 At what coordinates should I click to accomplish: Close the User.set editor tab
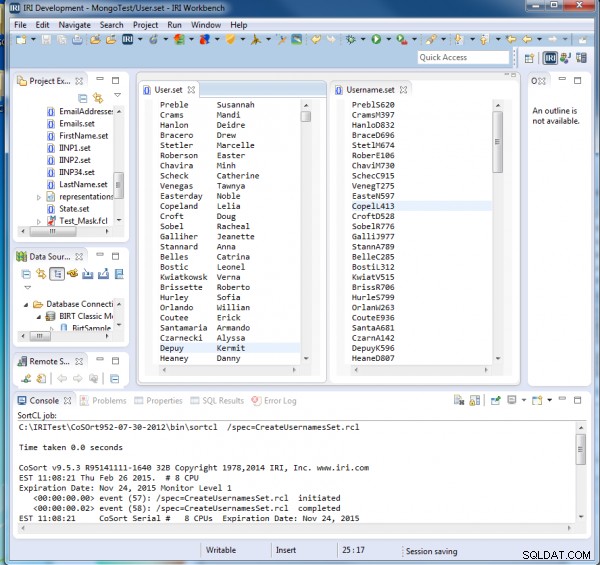click(x=191, y=90)
